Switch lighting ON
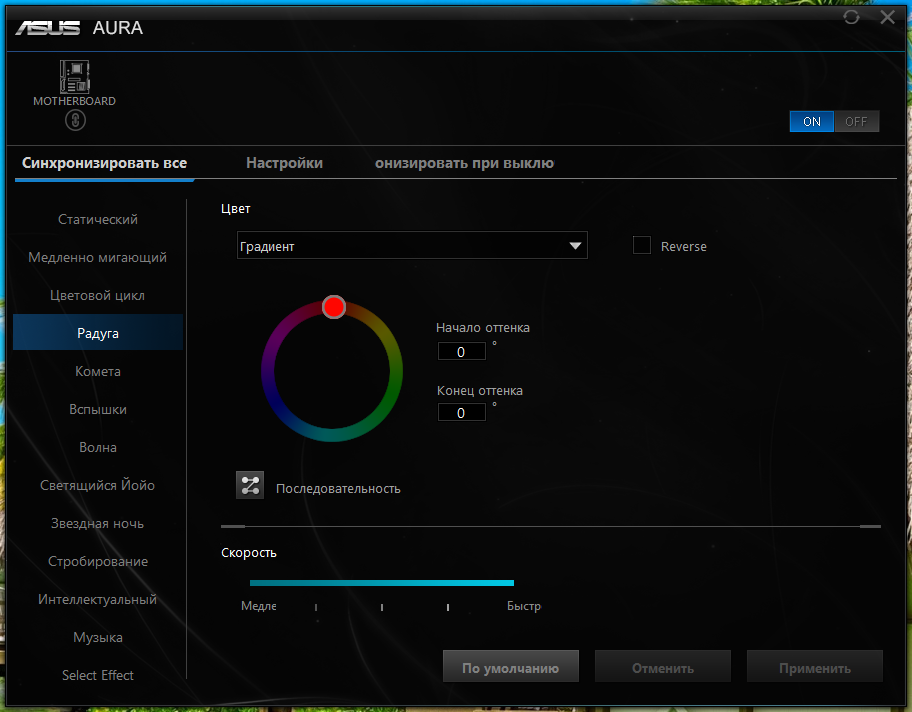This screenshot has height=712, width=912. click(x=811, y=122)
